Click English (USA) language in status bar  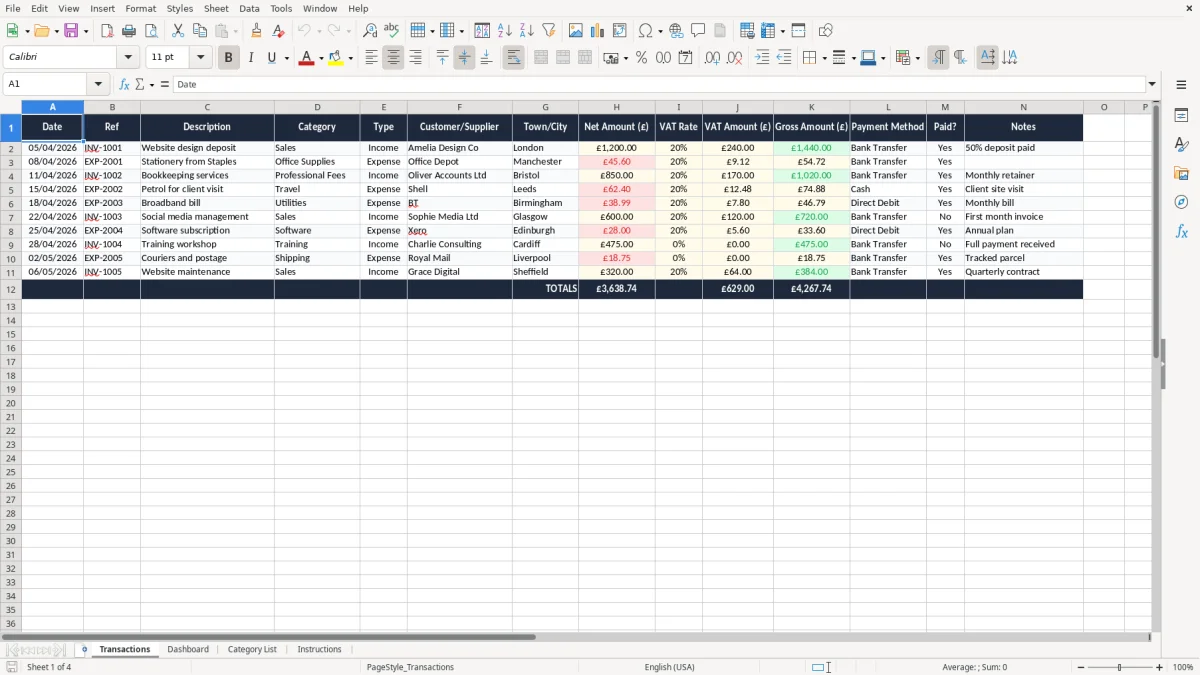(669, 667)
